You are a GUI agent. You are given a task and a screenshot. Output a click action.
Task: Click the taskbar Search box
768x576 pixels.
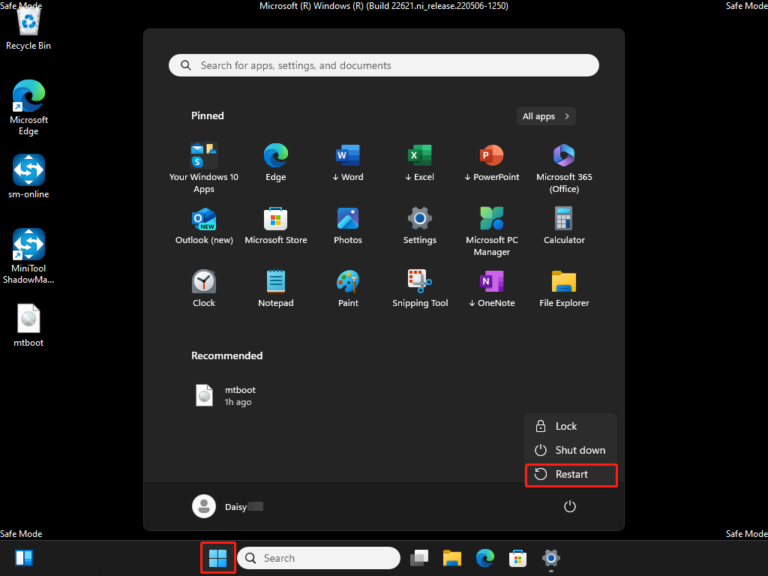point(318,558)
